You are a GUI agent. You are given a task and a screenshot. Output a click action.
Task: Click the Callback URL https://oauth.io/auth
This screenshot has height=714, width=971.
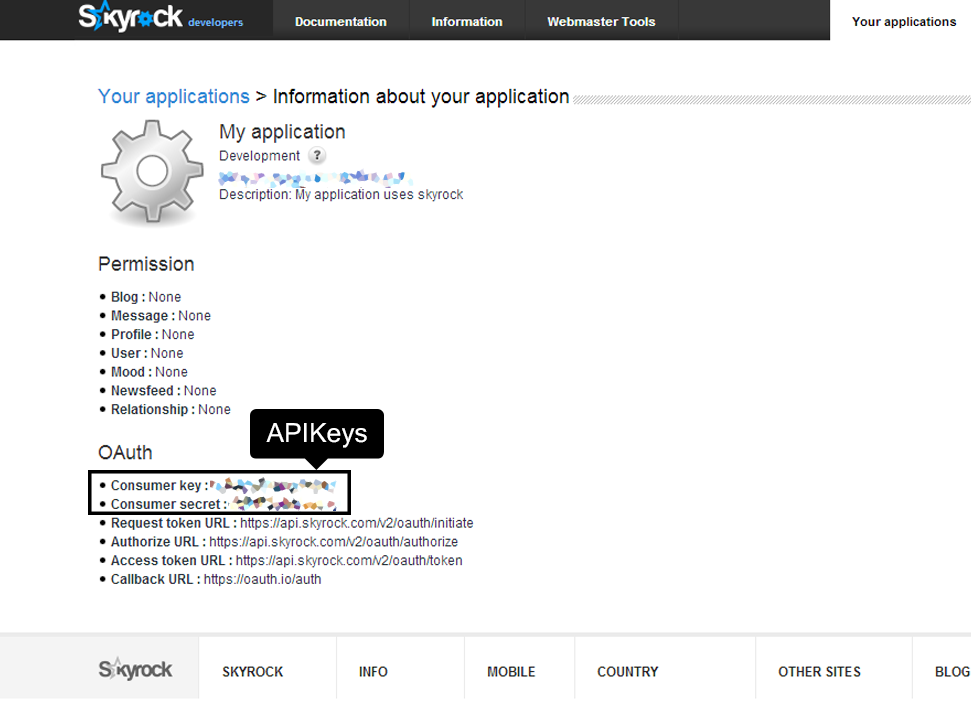click(x=263, y=580)
